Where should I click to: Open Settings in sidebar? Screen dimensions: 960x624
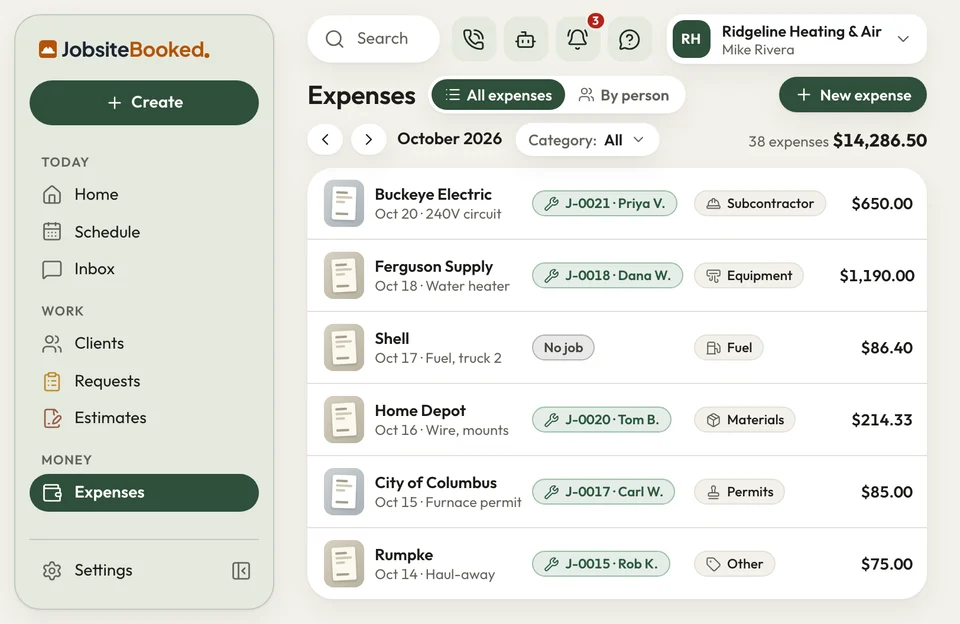pos(88,570)
